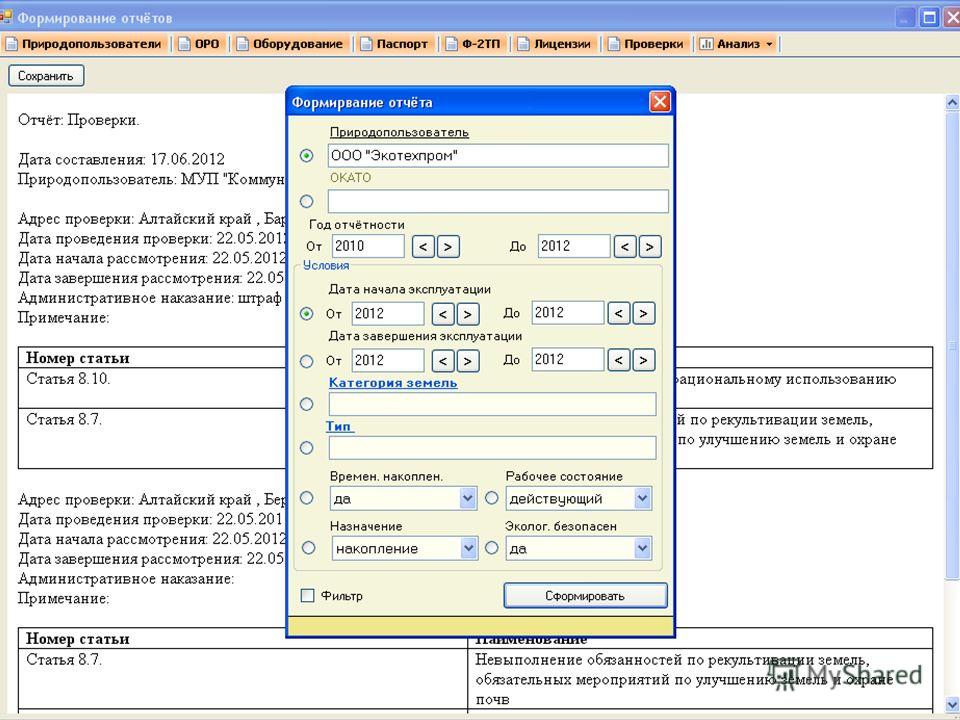Click the Формирование отчётов window title icon
The height and width of the screenshot is (720, 960).
[6, 17]
